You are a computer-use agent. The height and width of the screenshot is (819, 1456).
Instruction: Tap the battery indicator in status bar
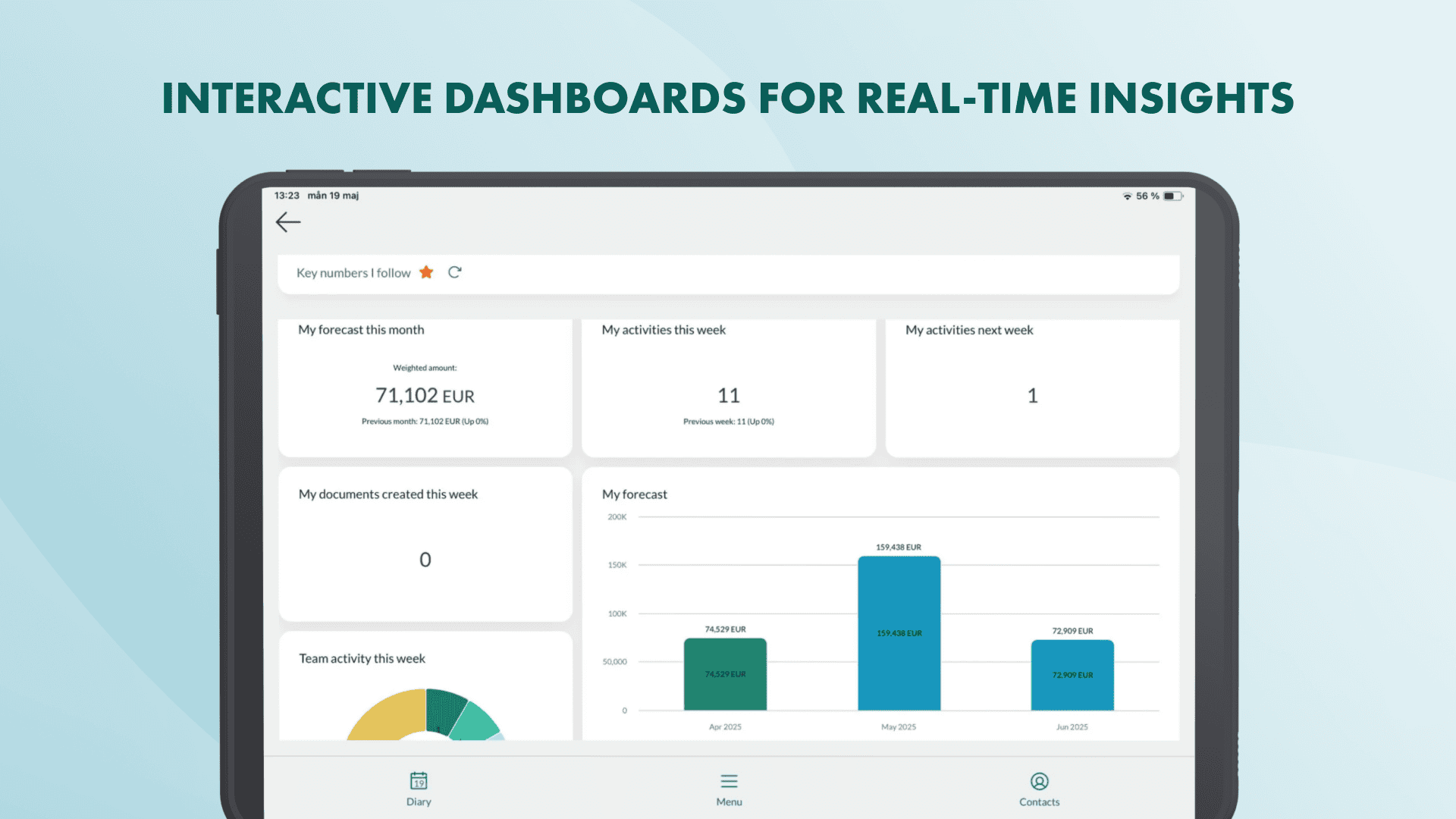coord(1173,196)
